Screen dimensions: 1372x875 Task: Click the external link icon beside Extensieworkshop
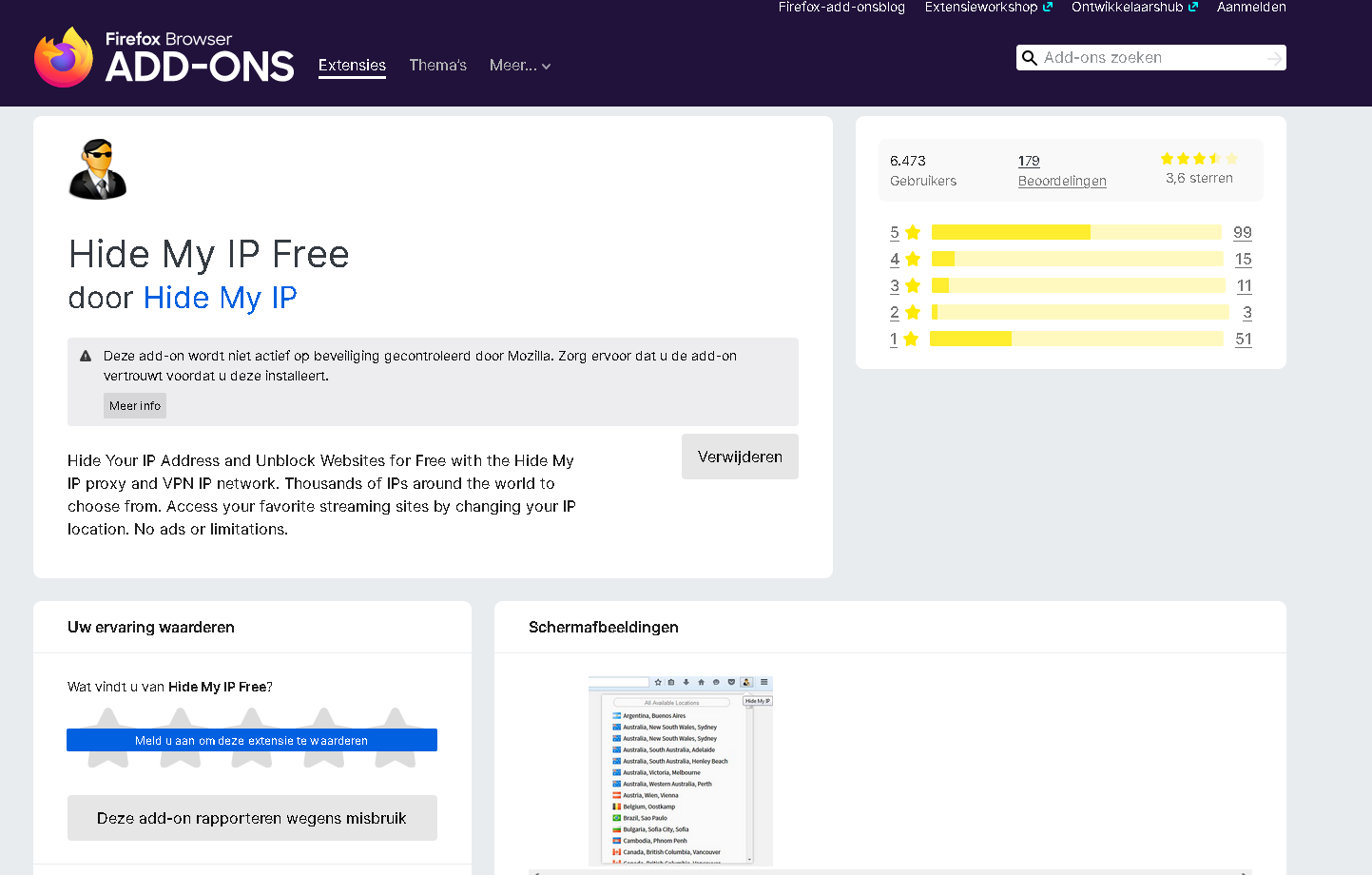pyautogui.click(x=1048, y=7)
